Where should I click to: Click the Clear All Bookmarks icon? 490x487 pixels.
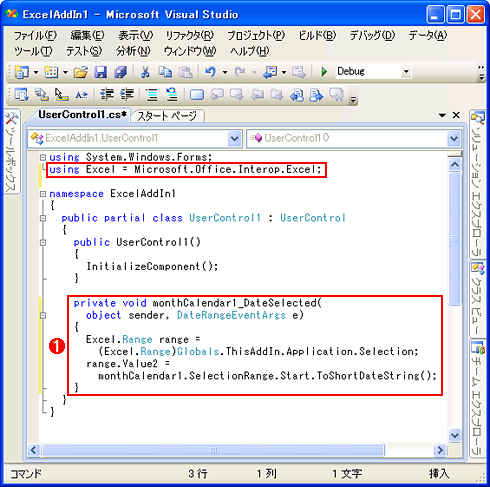(337, 95)
